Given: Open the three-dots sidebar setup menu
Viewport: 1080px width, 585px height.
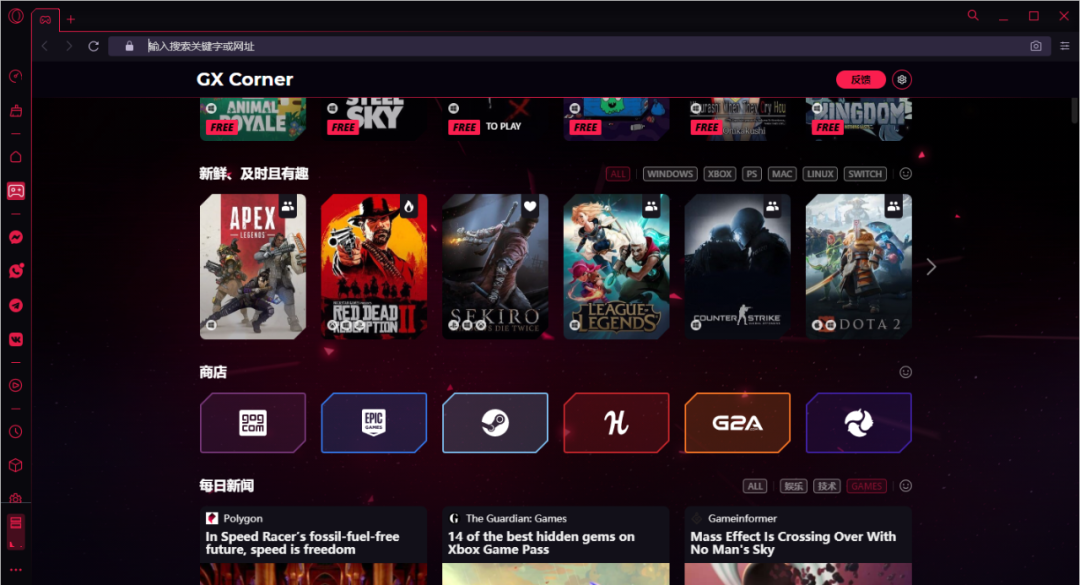Looking at the screenshot, I should [15, 570].
